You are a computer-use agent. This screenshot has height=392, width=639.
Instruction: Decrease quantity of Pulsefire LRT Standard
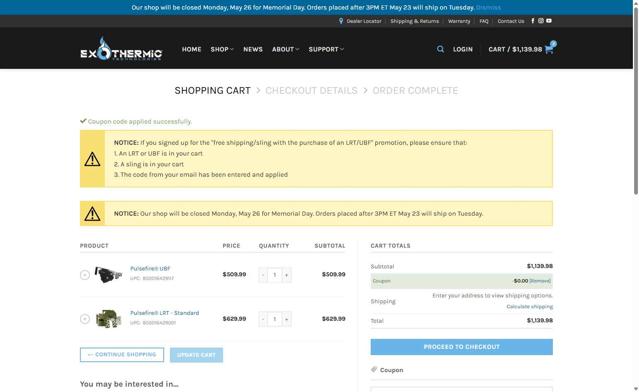263,319
